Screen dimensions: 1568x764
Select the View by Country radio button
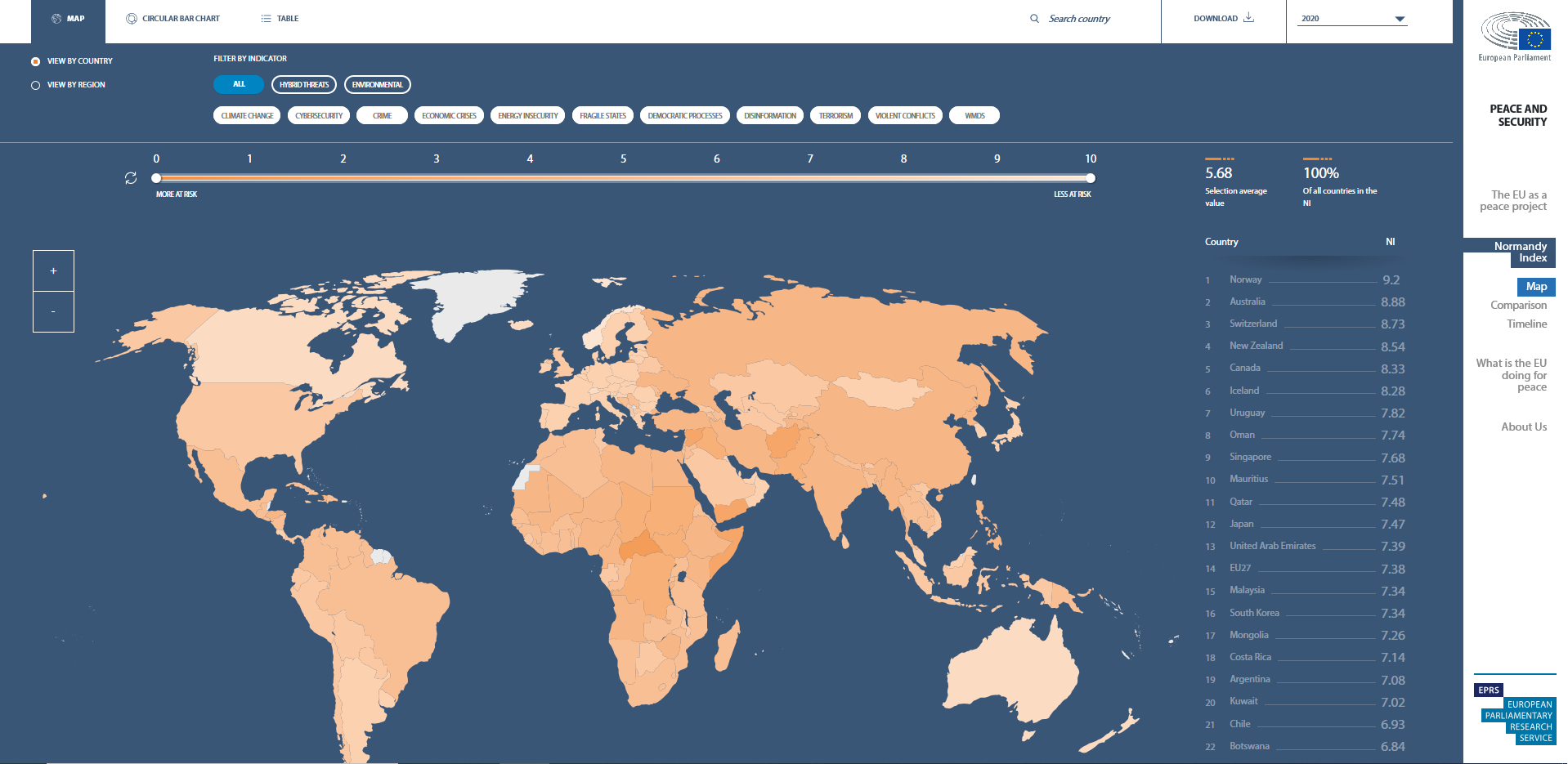point(35,61)
